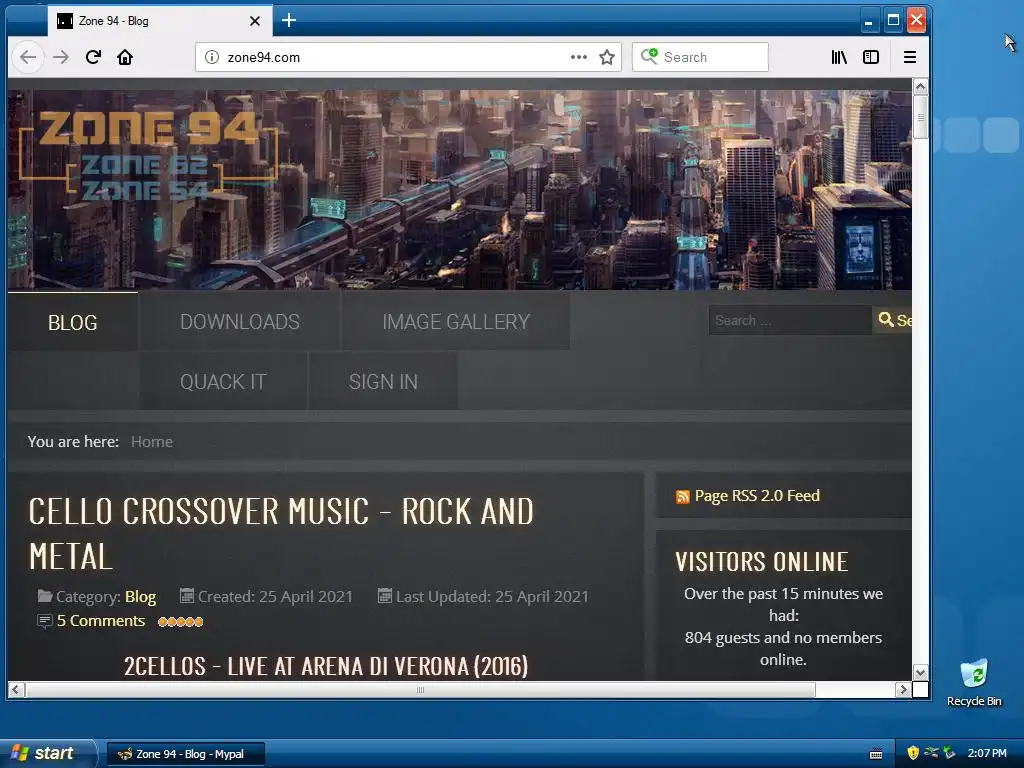
Task: Toggle the sidebar view icon
Action: pos(871,57)
